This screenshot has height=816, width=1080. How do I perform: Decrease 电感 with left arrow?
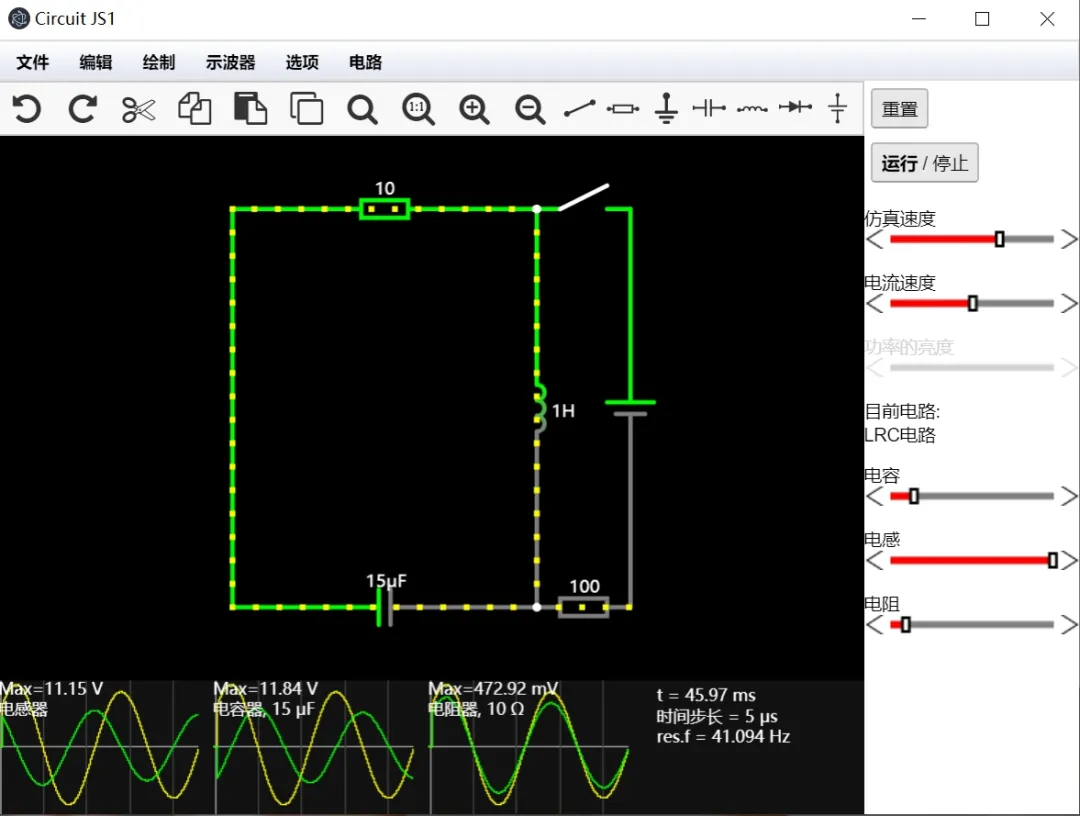point(875,561)
